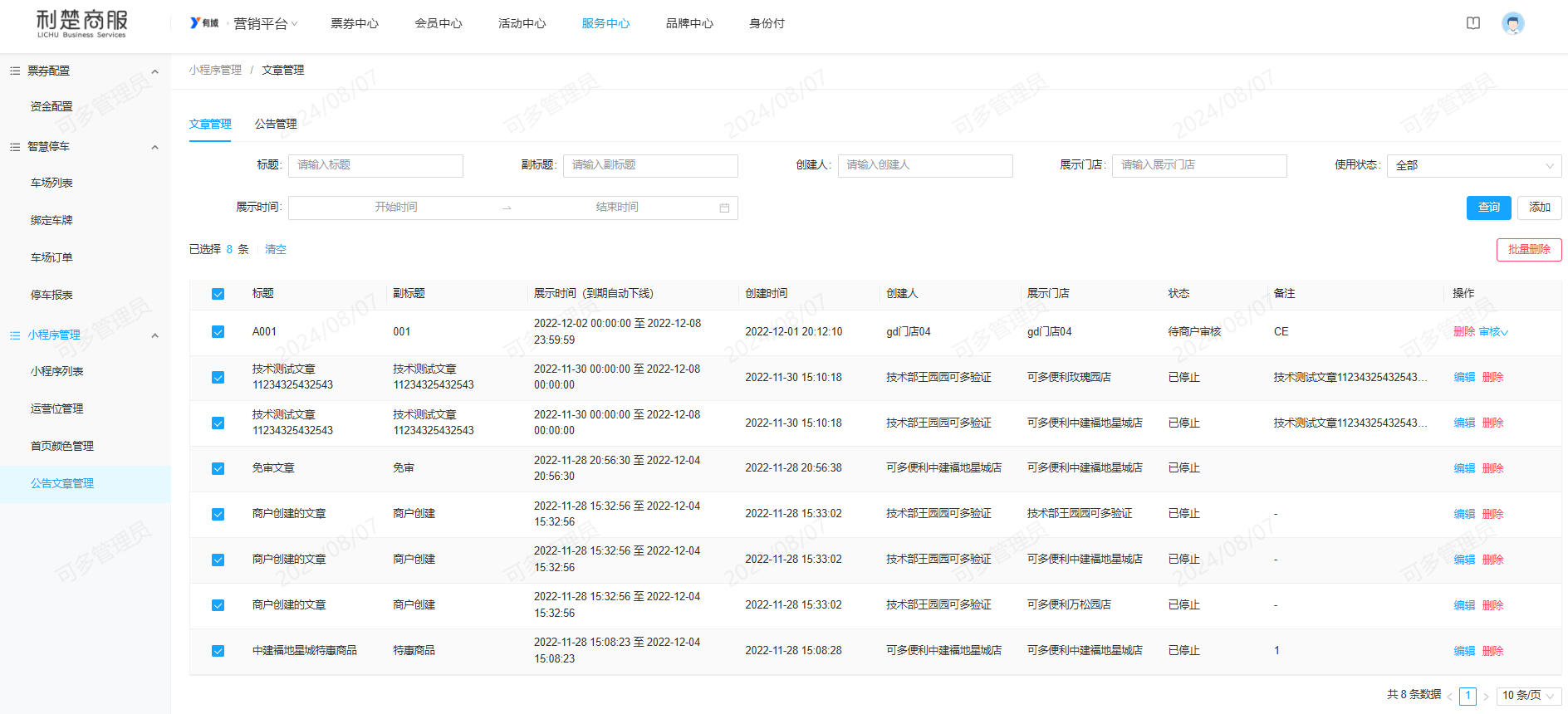Image resolution: width=1568 pixels, height=714 pixels.
Task: Open the calendar icon in date range
Action: pyautogui.click(x=724, y=208)
